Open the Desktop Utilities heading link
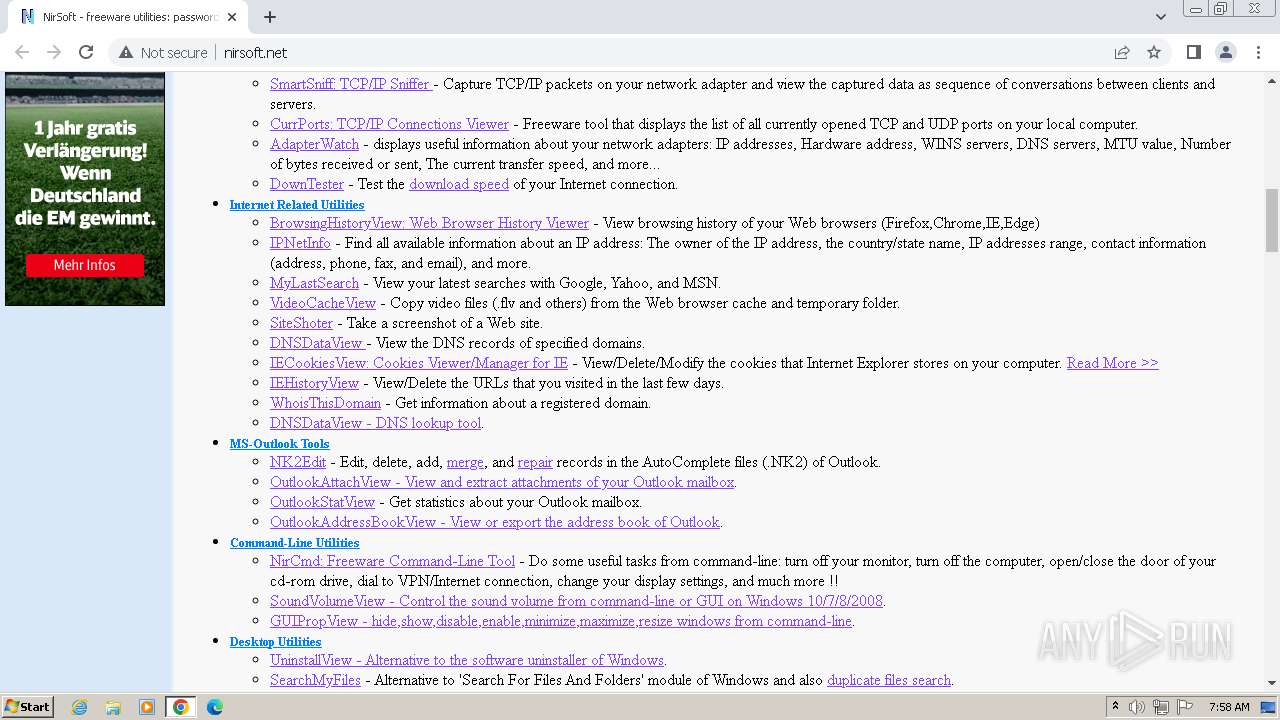 pyautogui.click(x=275, y=641)
